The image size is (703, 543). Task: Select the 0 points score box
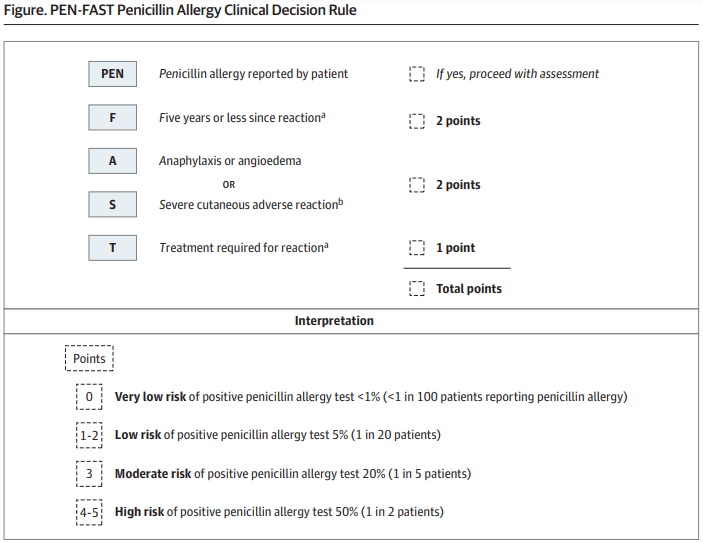89,397
